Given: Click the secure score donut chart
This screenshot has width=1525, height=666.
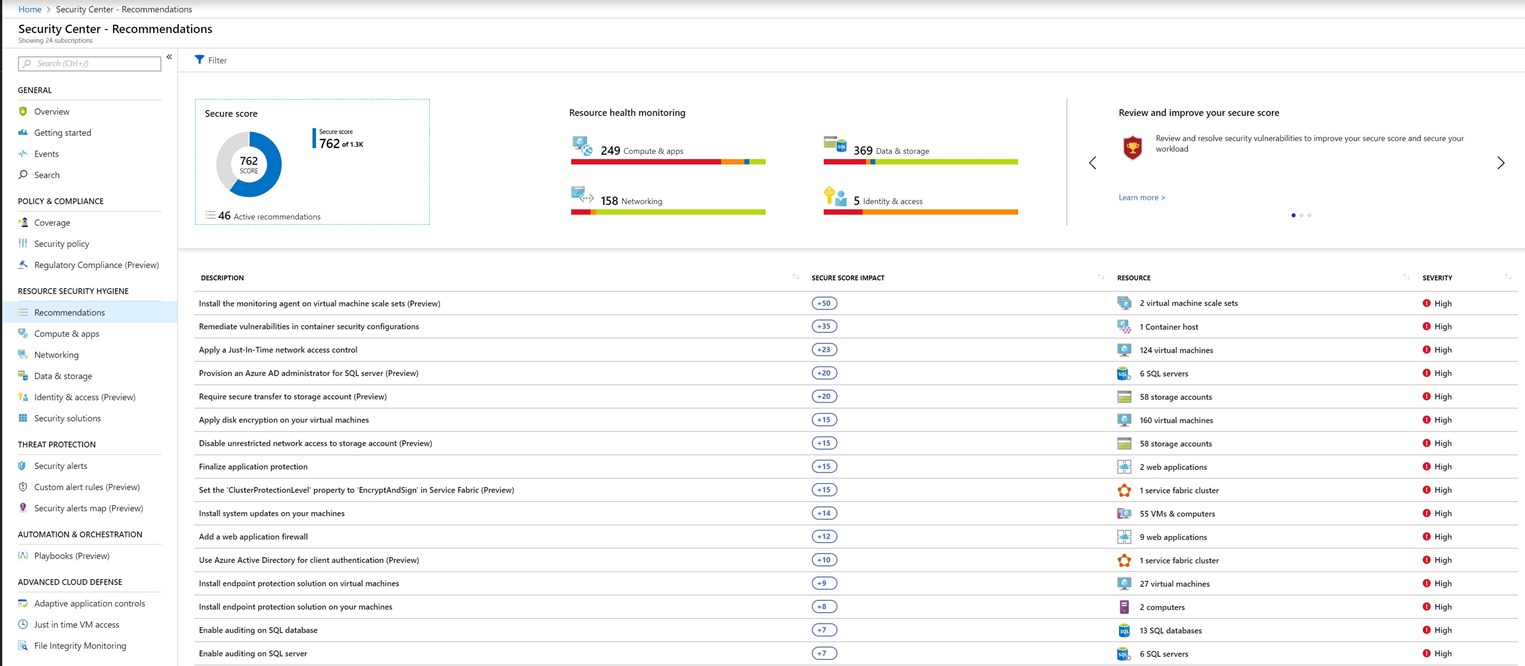Looking at the screenshot, I should coord(249,164).
